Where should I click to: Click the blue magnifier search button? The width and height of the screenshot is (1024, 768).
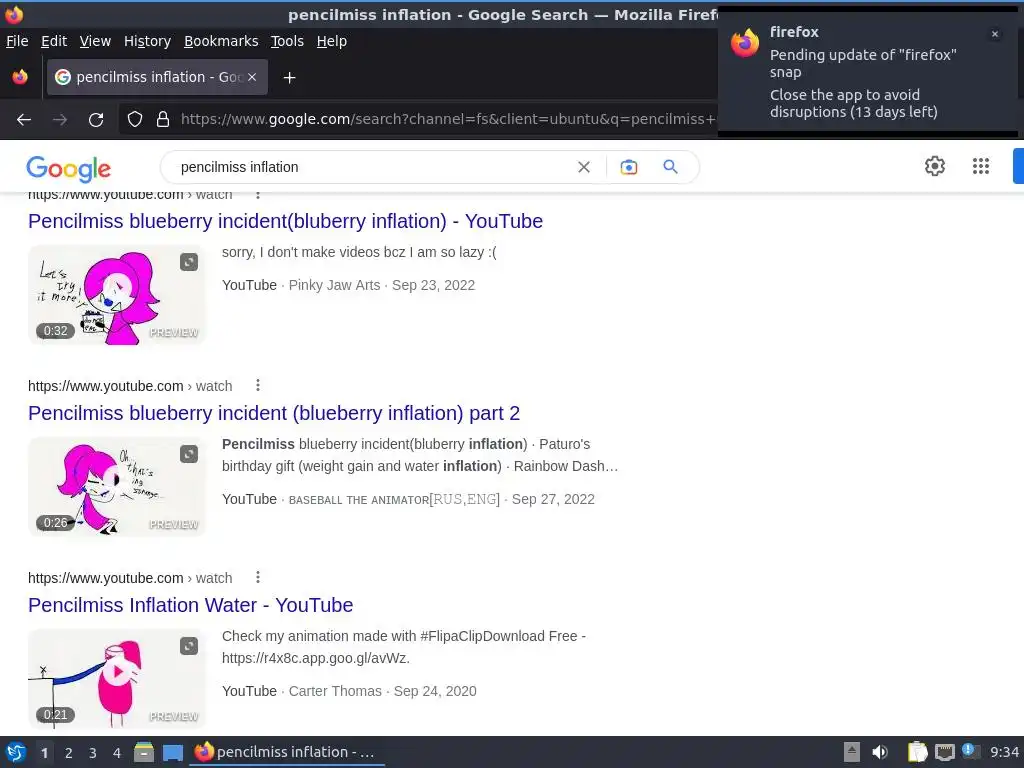coord(670,167)
